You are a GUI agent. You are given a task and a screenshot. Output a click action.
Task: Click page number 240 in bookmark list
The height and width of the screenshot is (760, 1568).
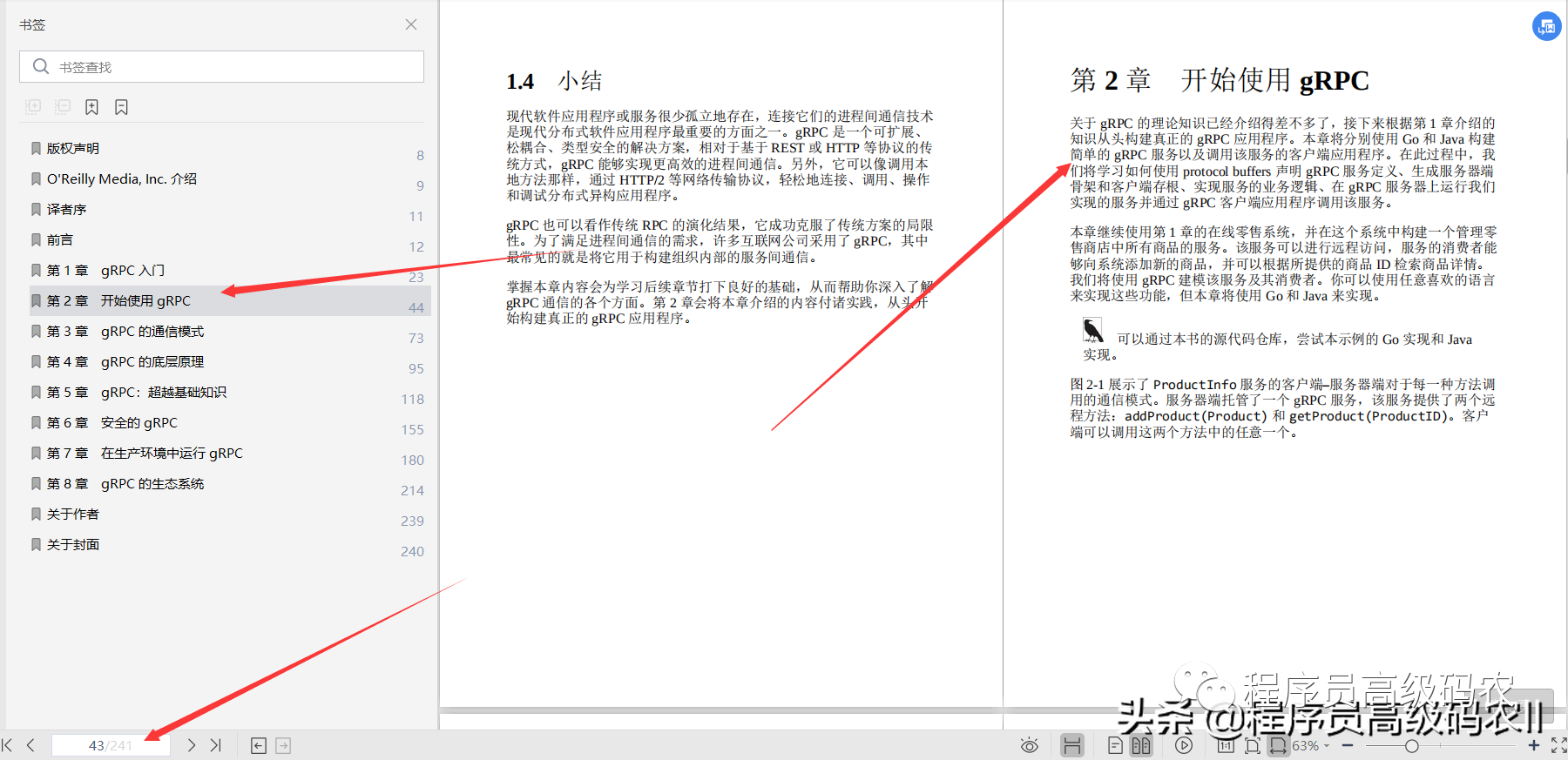[413, 552]
